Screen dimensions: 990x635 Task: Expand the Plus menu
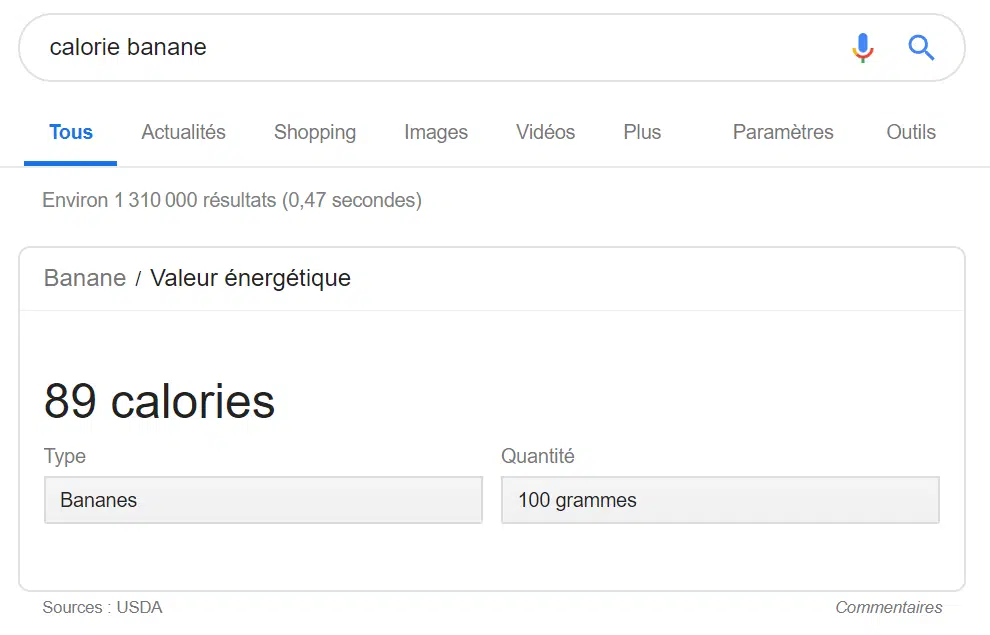click(642, 132)
